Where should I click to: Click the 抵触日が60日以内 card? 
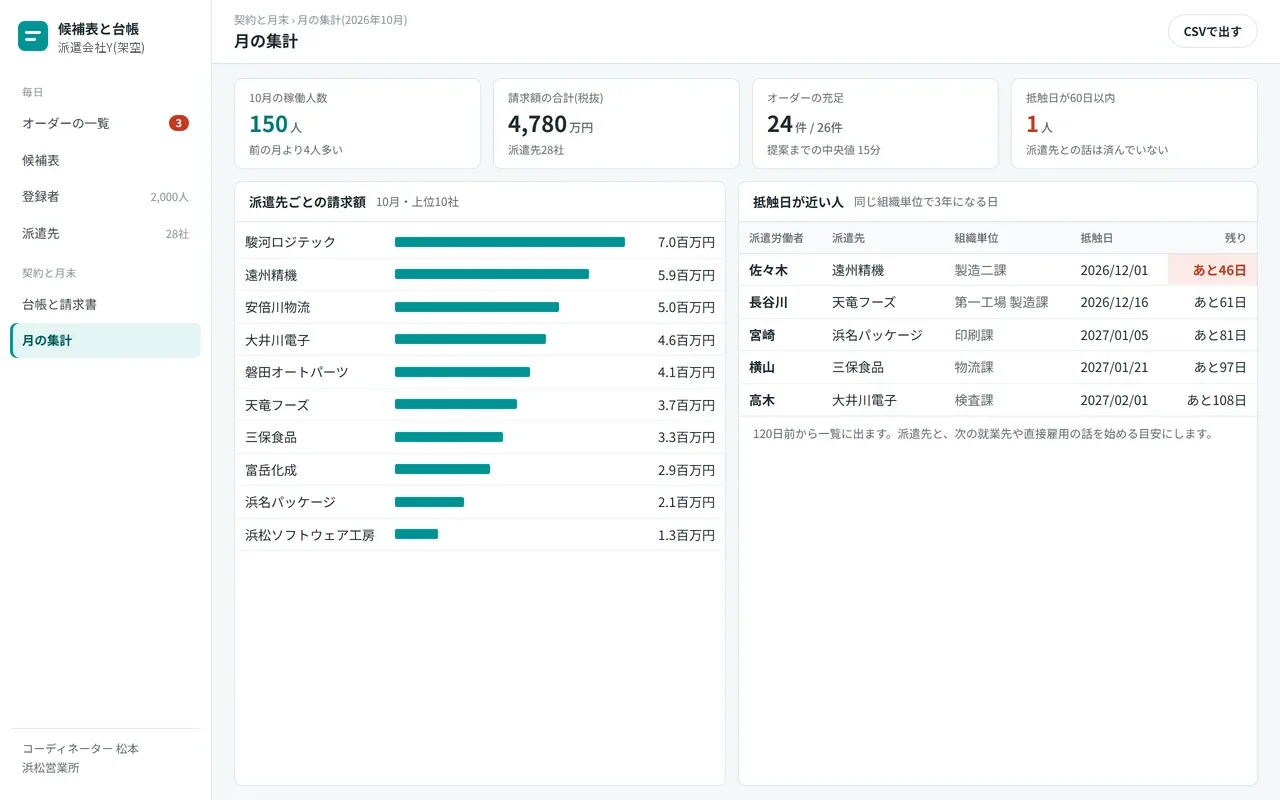pos(1134,123)
